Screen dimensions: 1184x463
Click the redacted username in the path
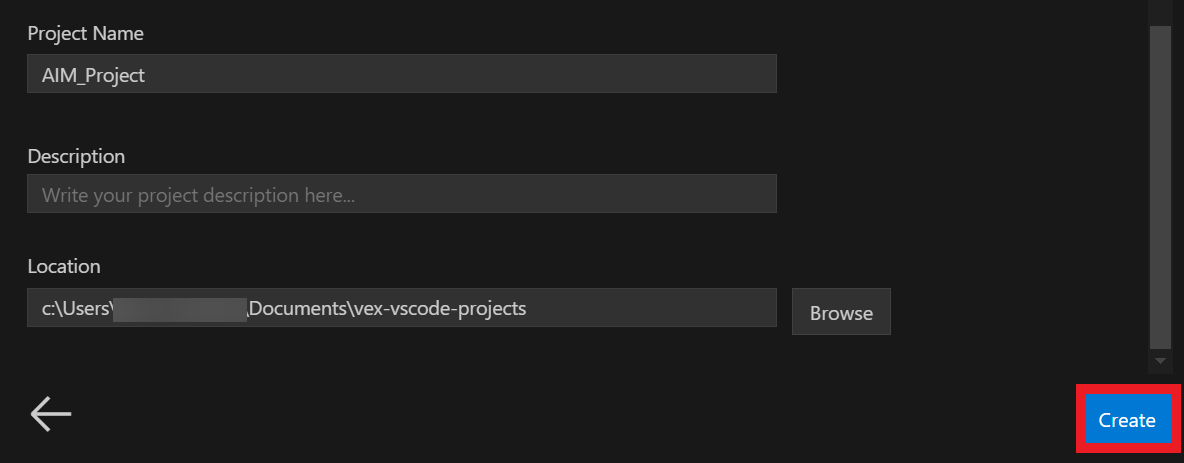pyautogui.click(x=179, y=308)
